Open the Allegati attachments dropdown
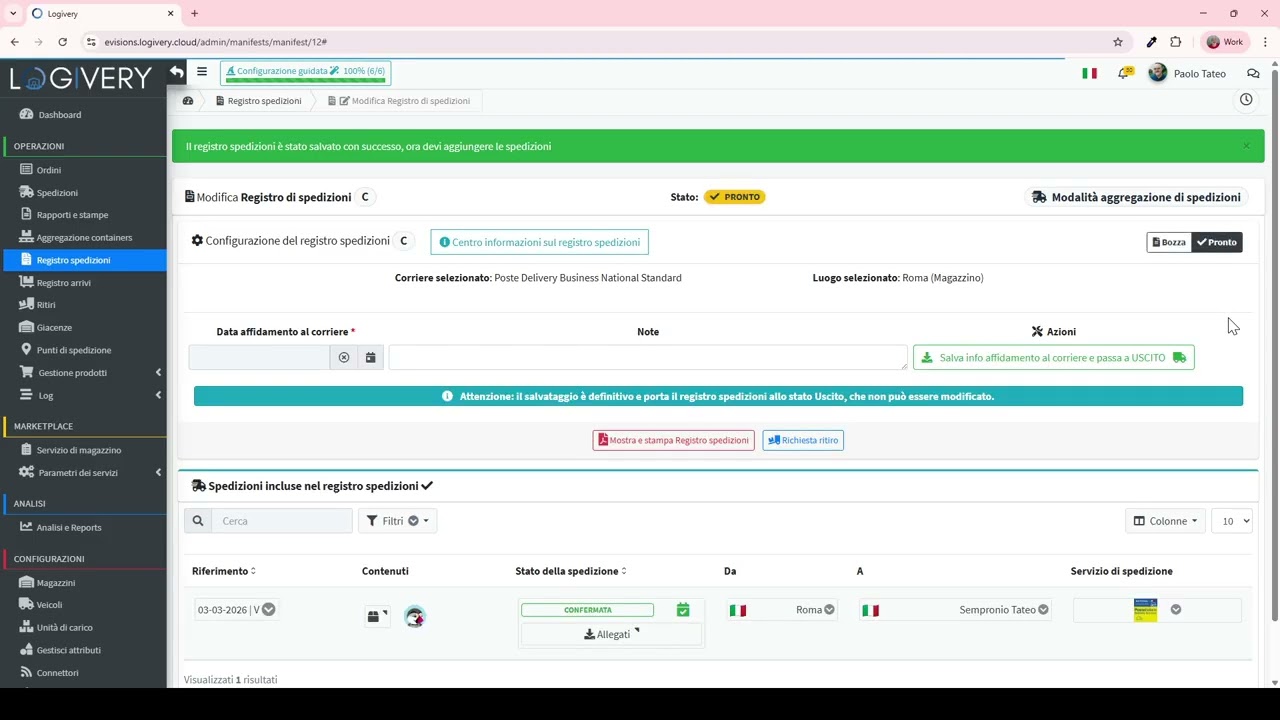 tap(611, 635)
